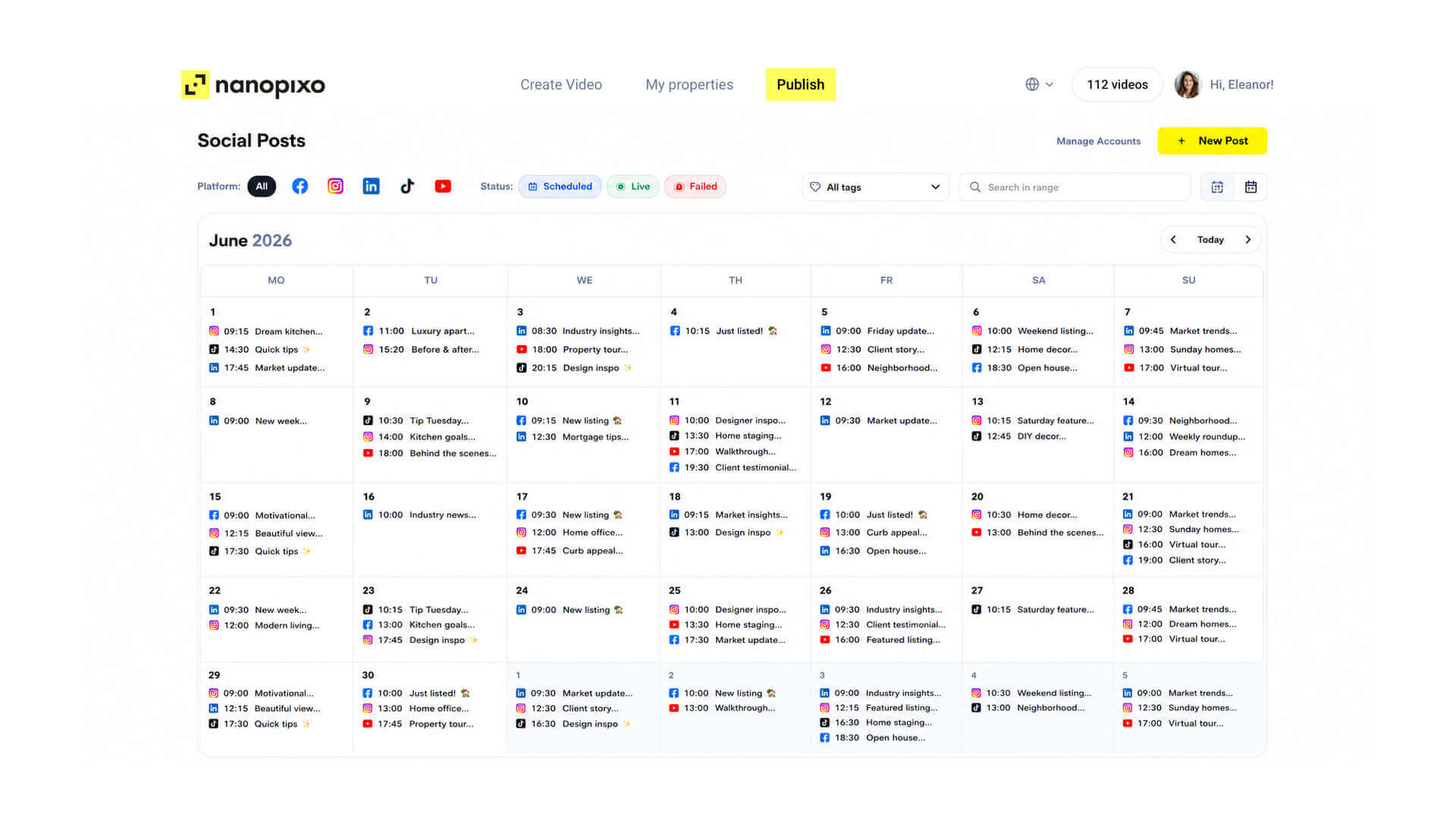
Task: Open the 15:20 Before & after post
Action: point(422,350)
